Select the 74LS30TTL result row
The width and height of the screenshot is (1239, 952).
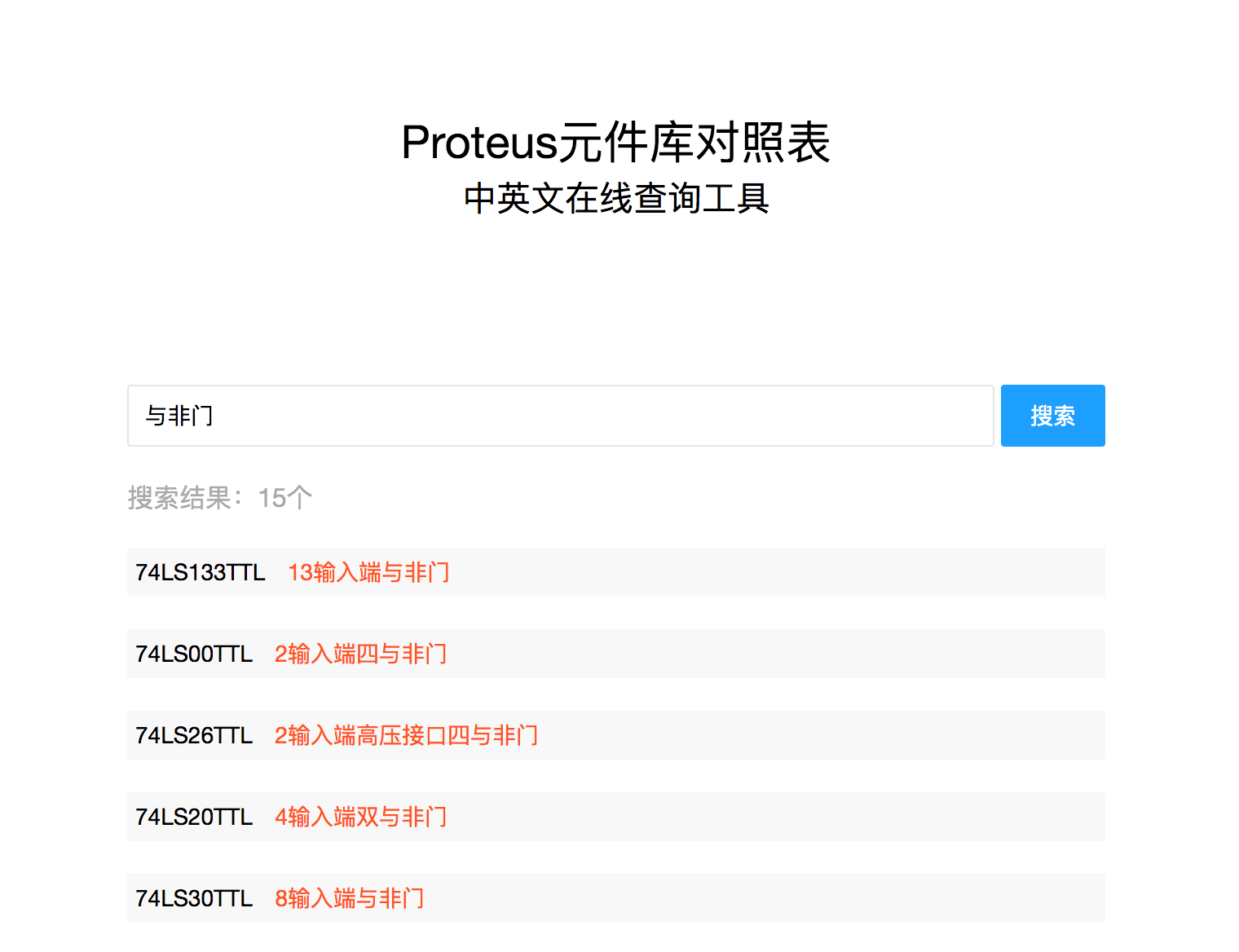[x=616, y=898]
